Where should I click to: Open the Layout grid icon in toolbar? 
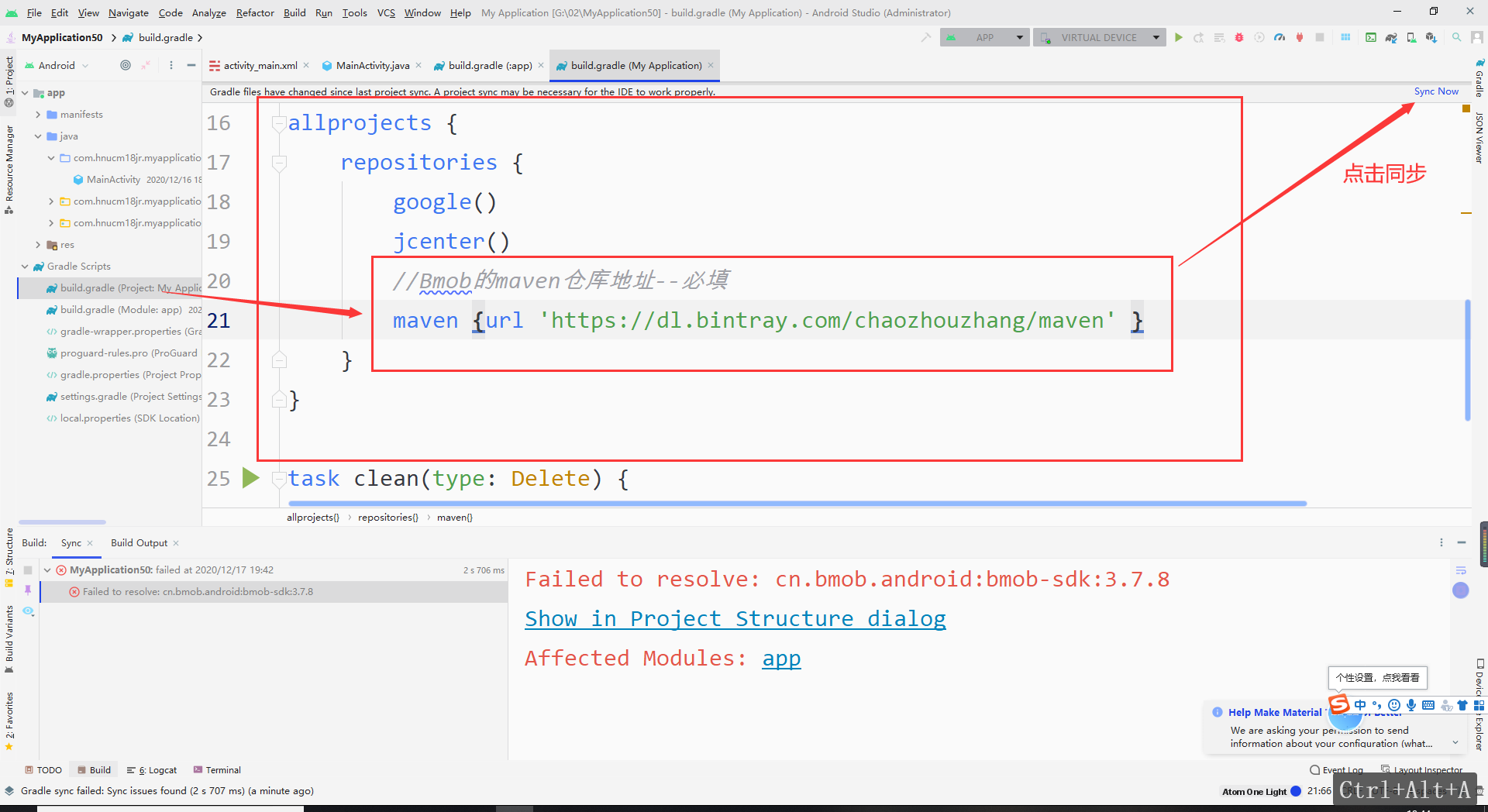click(1345, 37)
